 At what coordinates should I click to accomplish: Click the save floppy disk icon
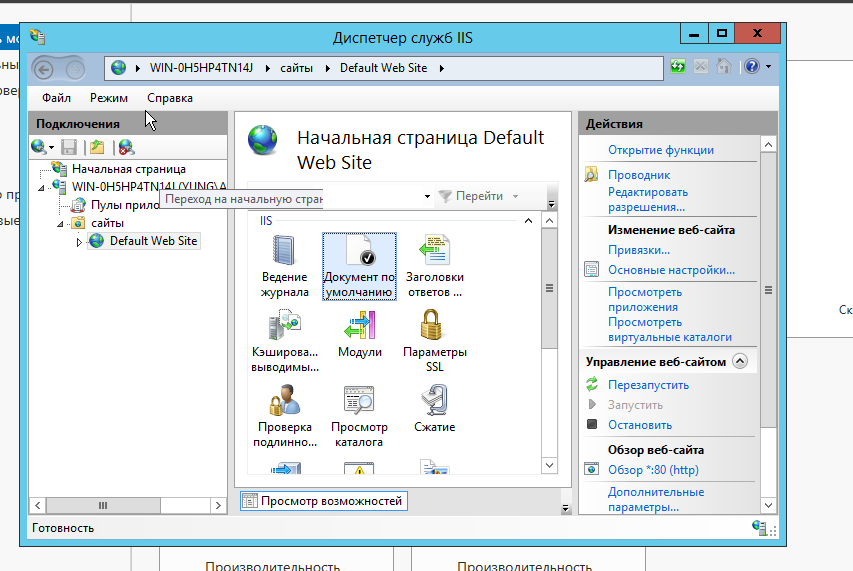pyautogui.click(x=69, y=147)
